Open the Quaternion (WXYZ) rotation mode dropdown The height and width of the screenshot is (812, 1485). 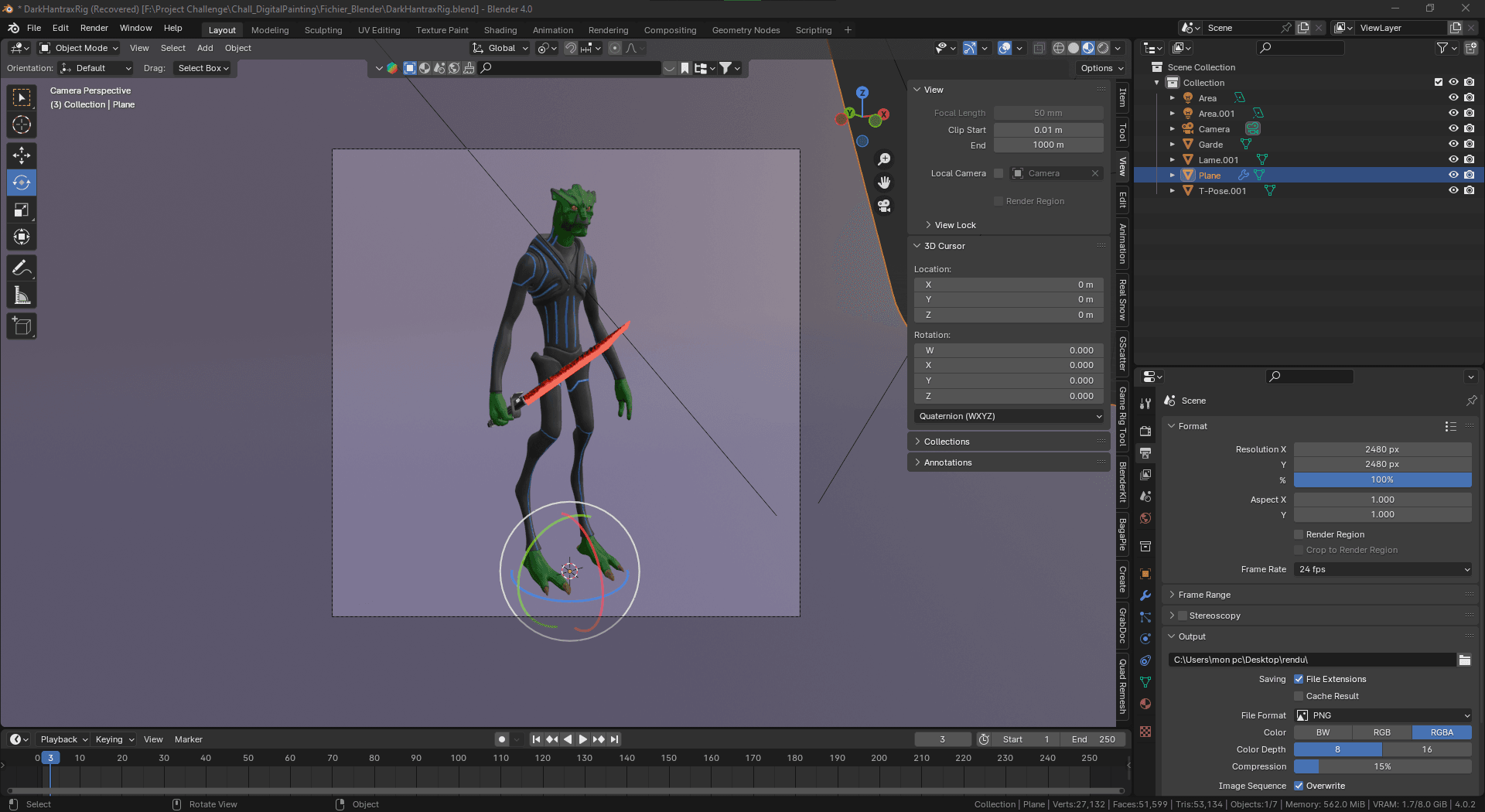[x=1009, y=416]
